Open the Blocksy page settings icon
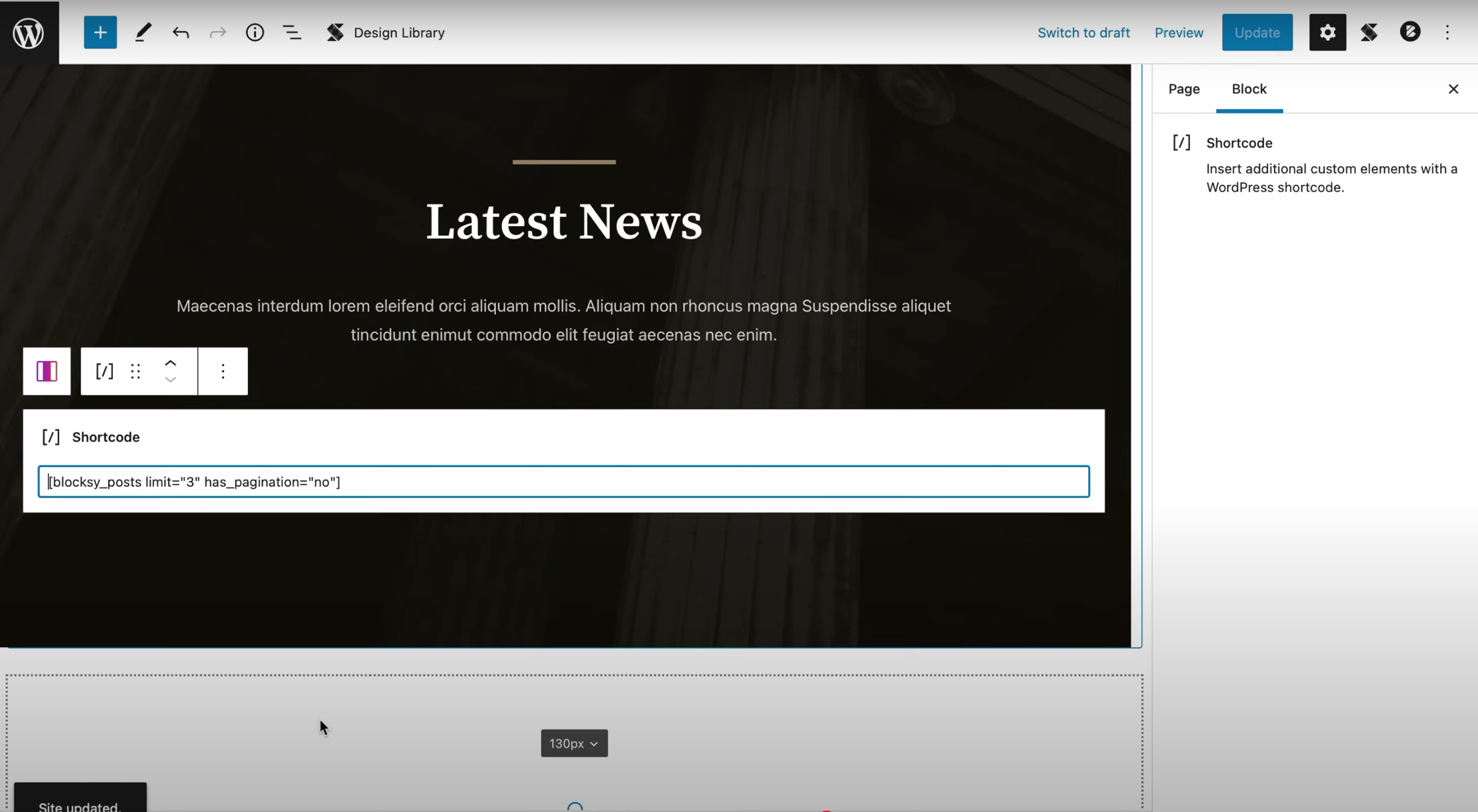Screen dimensions: 1478x812 pos(1410,32)
